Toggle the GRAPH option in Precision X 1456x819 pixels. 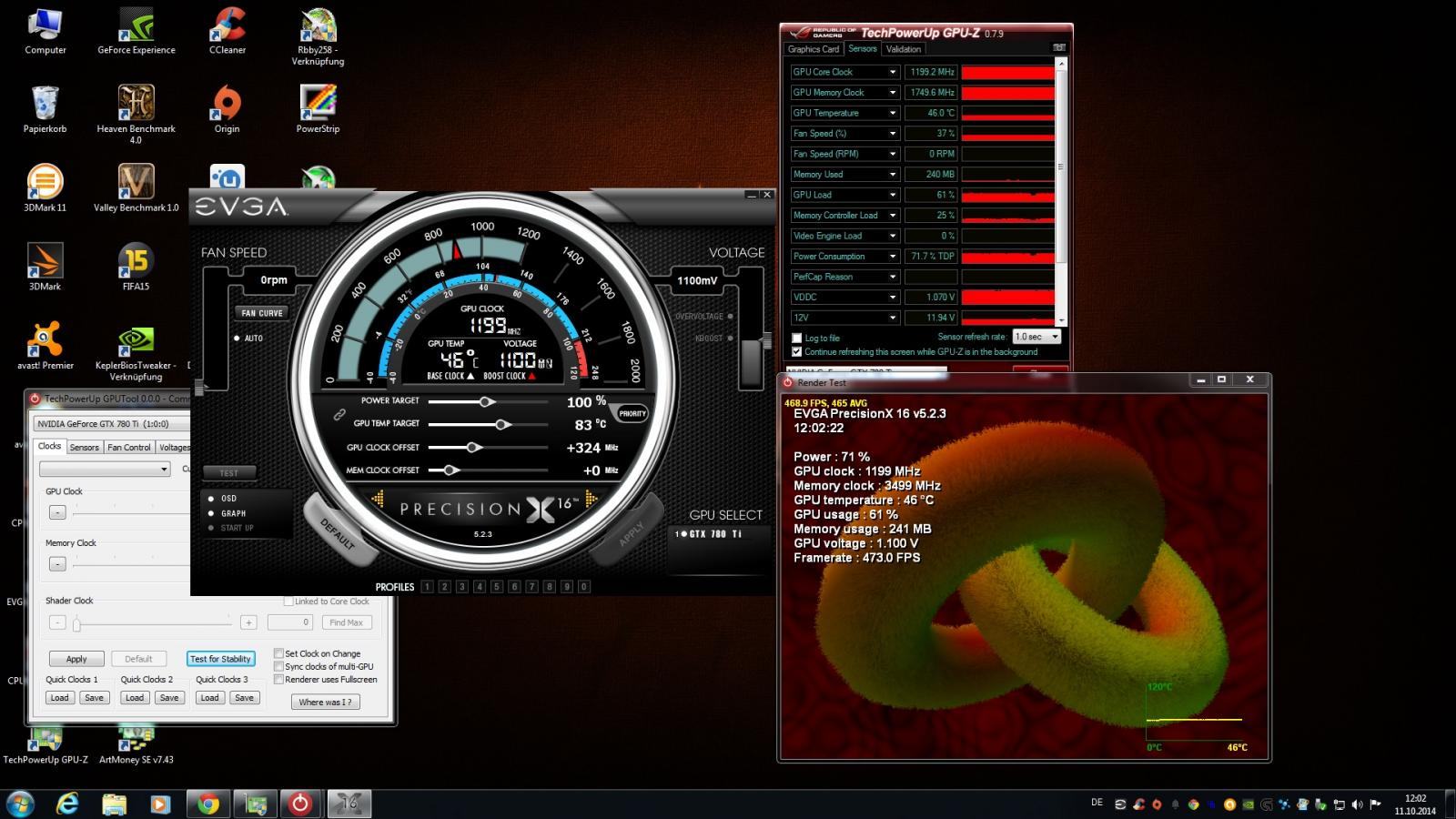pos(227,513)
